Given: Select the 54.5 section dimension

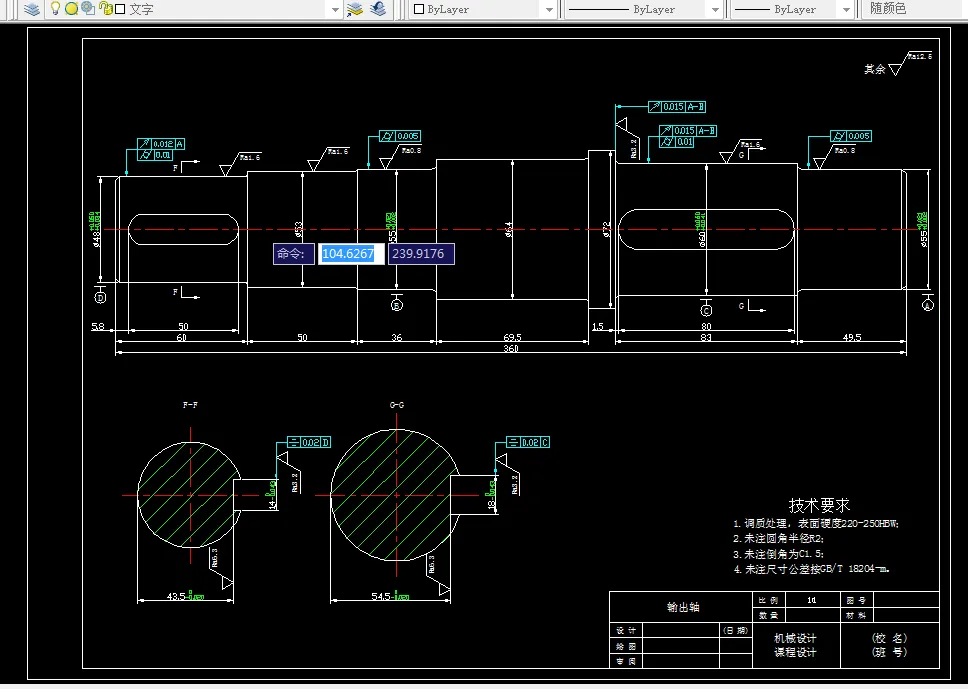Looking at the screenshot, I should [390, 596].
